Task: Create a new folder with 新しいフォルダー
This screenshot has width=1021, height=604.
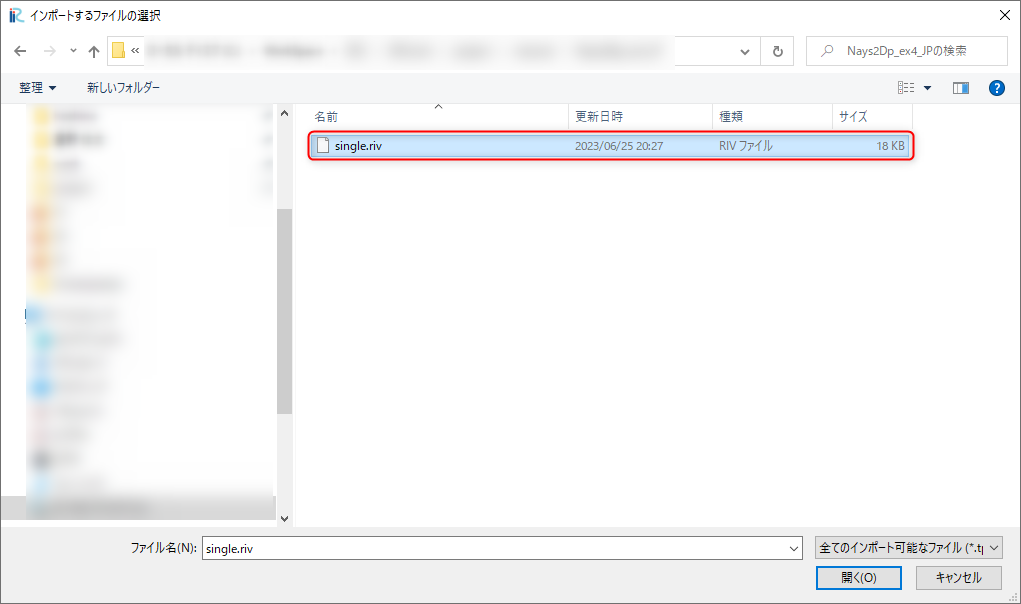Action: (x=123, y=87)
